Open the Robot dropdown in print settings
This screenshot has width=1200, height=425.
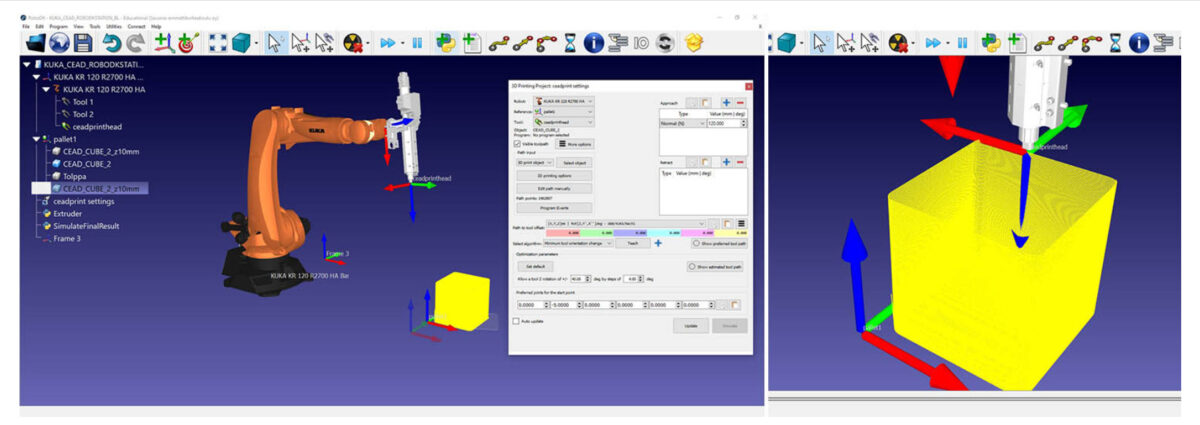pos(564,100)
